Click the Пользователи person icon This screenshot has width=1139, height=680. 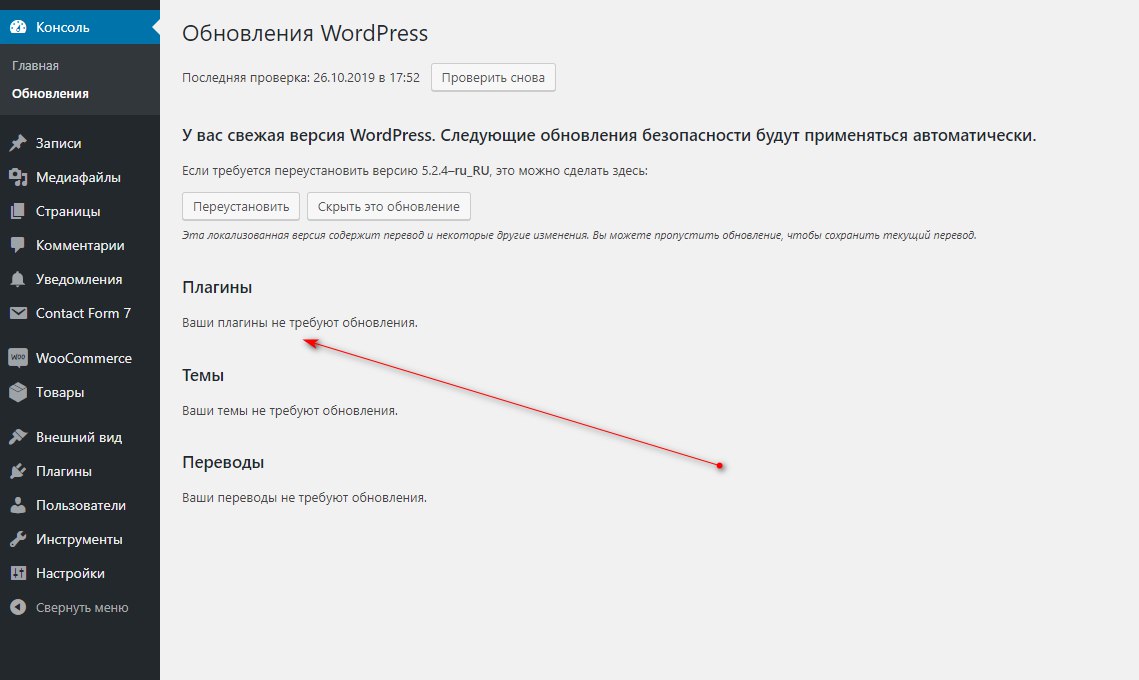[x=18, y=506]
